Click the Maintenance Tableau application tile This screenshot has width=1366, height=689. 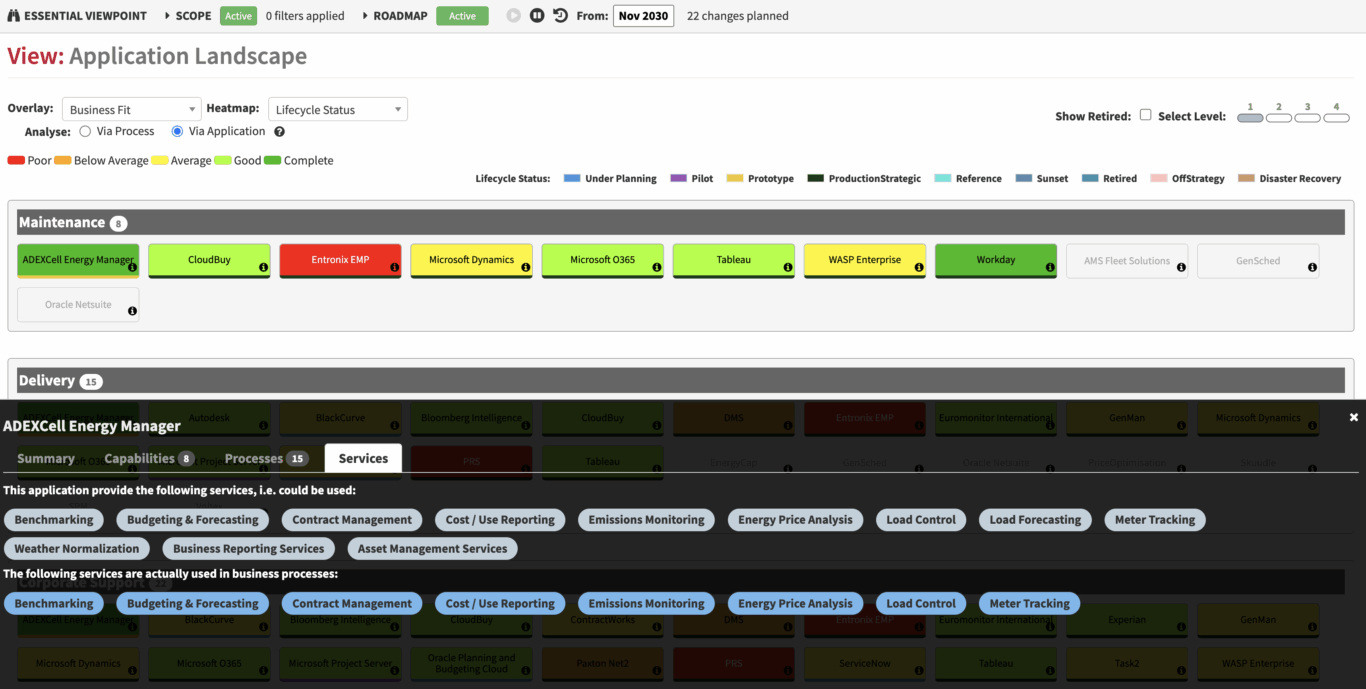tap(733, 260)
